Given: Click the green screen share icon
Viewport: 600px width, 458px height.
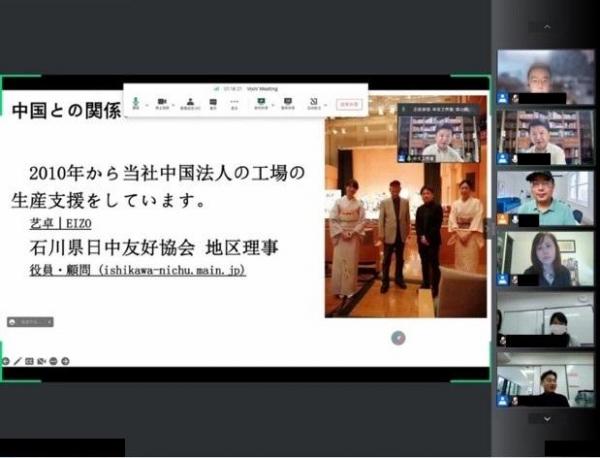Looking at the screenshot, I should pos(261,103).
